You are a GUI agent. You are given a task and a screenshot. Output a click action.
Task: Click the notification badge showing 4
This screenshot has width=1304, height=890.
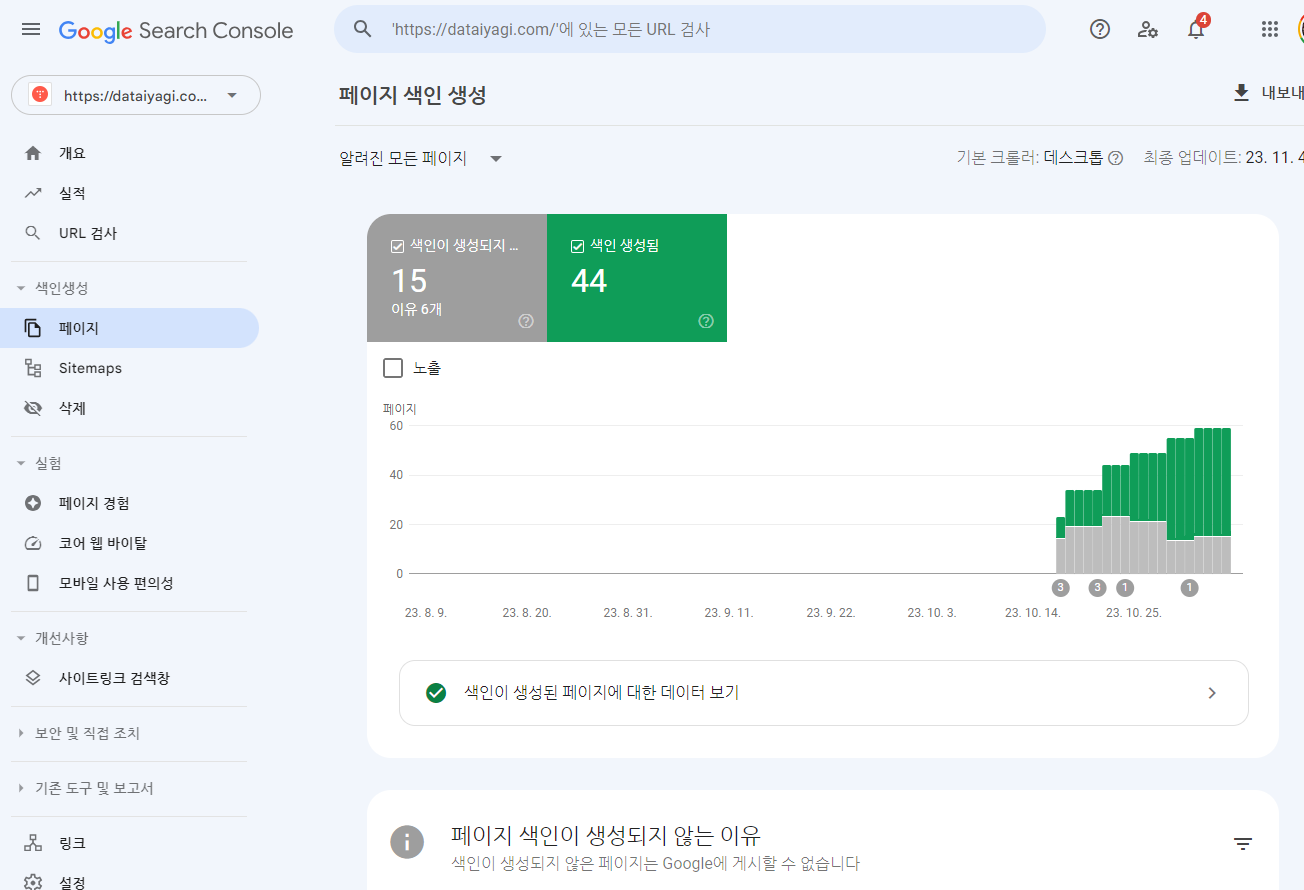[x=1203, y=20]
